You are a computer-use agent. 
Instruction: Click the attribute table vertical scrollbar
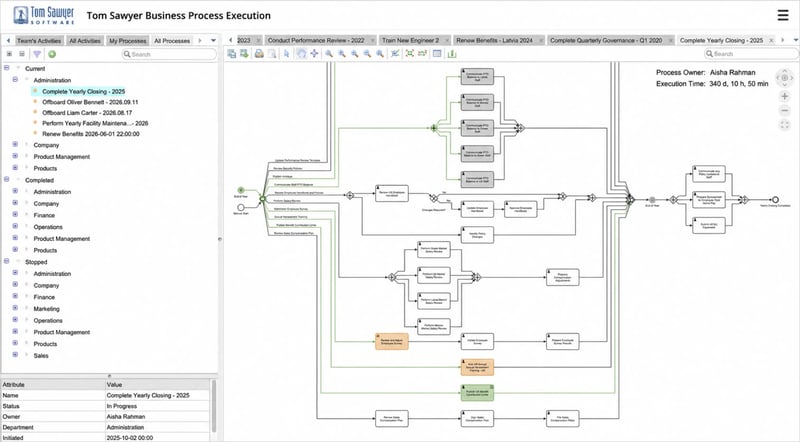point(214,406)
